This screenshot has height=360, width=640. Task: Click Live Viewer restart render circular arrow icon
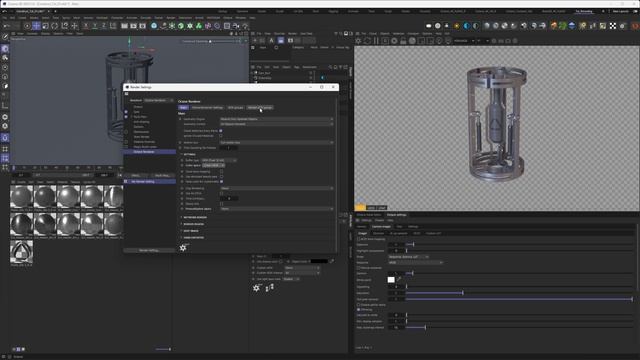[367, 41]
